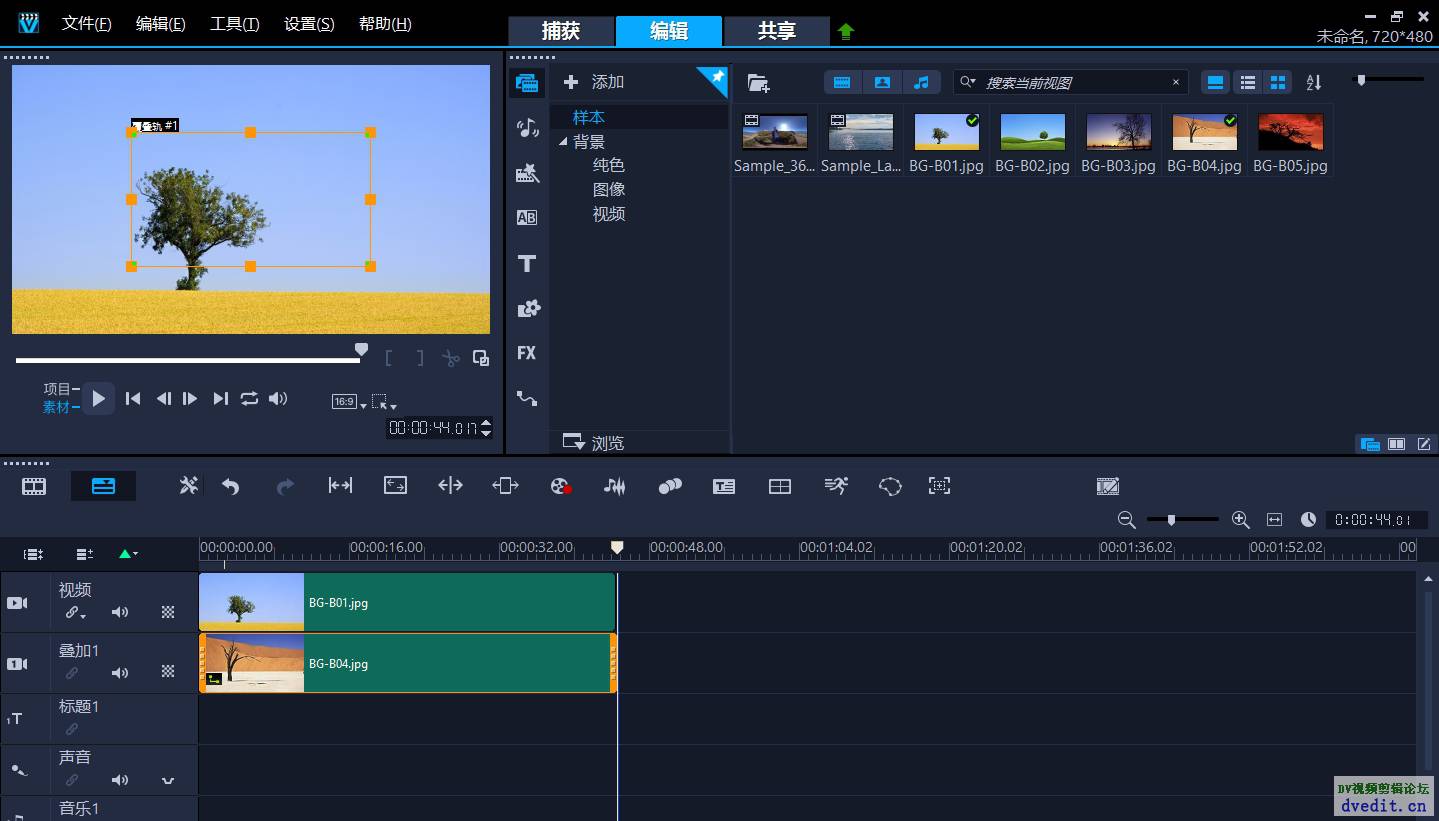
Task: Open the Subtitle Editor tool
Action: pyautogui.click(x=724, y=486)
